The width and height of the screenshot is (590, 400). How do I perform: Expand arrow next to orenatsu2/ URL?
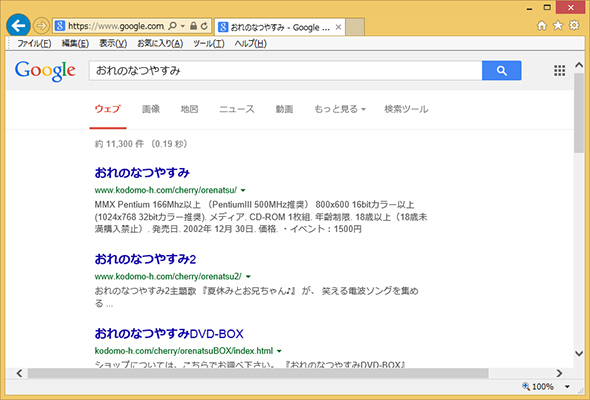(248, 277)
